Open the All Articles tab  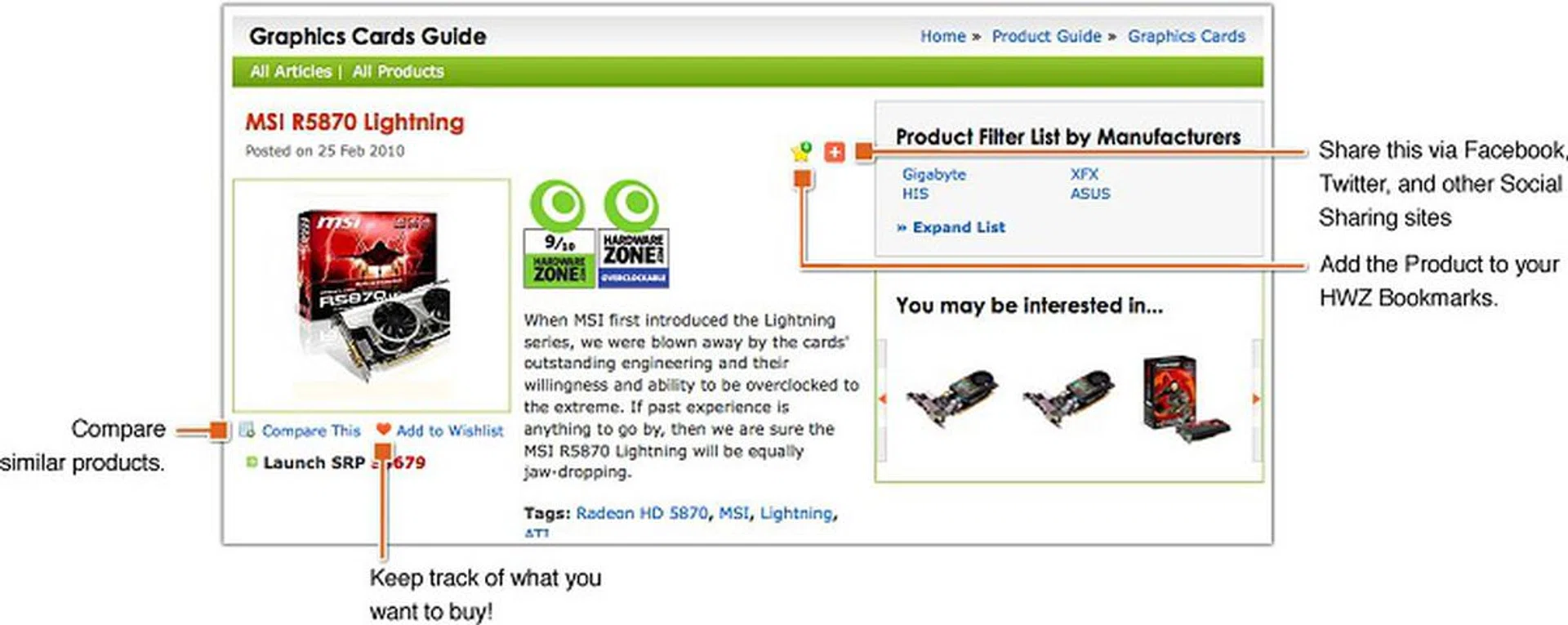click(291, 72)
